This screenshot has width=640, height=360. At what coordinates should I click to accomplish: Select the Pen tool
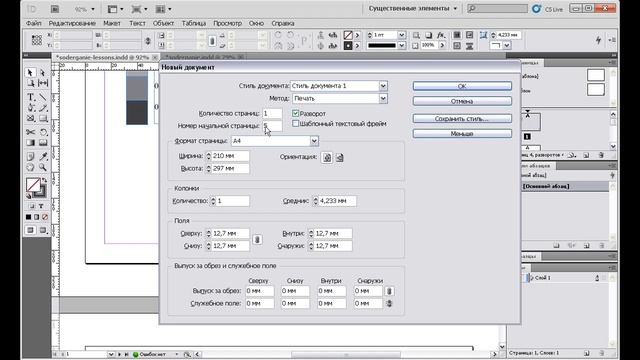click(30, 108)
